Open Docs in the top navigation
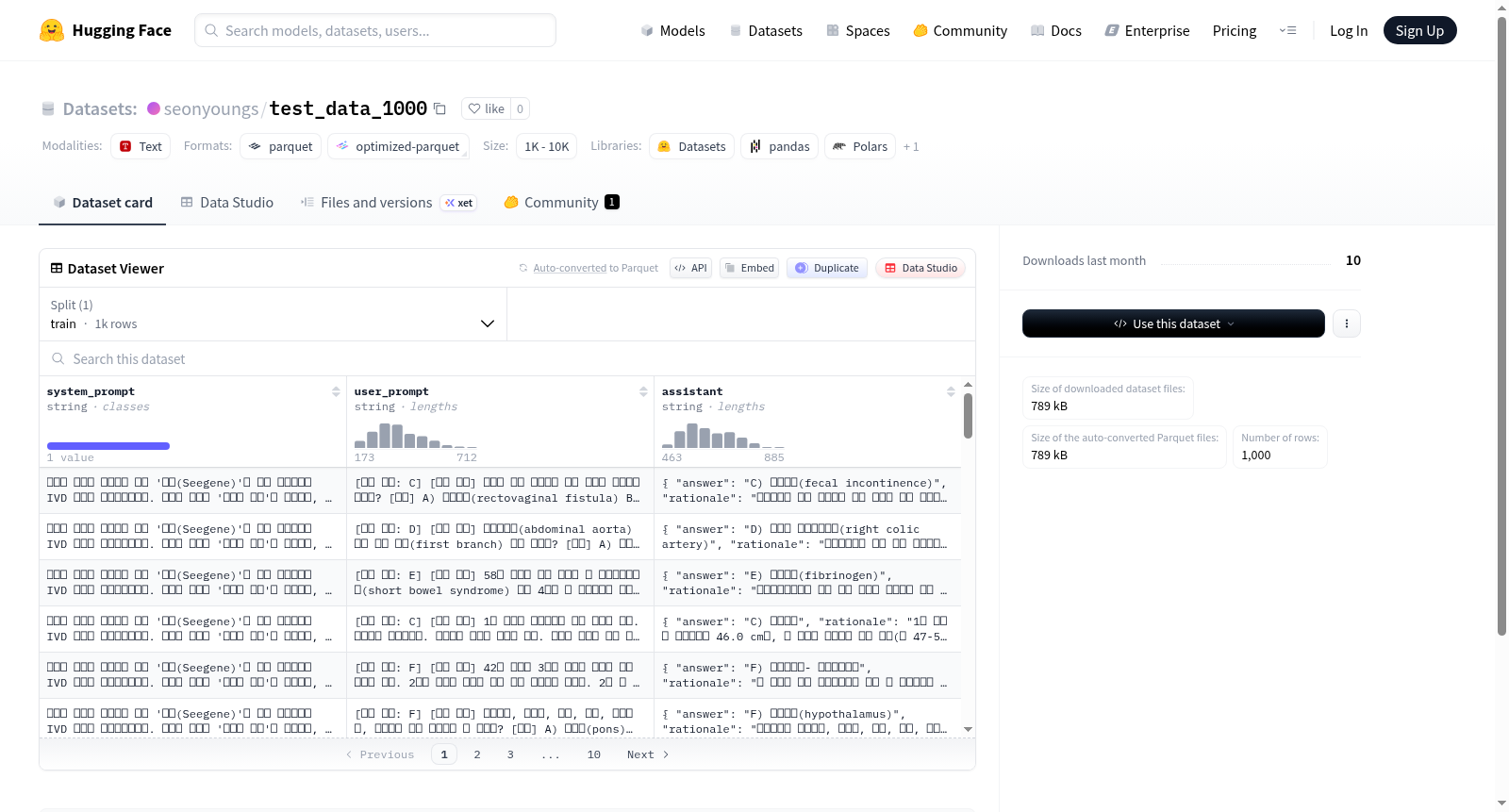Image resolution: width=1509 pixels, height=812 pixels. (1056, 30)
